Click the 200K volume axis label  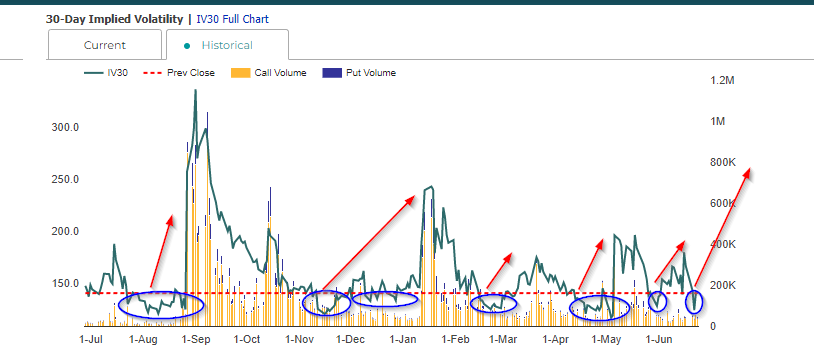click(723, 285)
